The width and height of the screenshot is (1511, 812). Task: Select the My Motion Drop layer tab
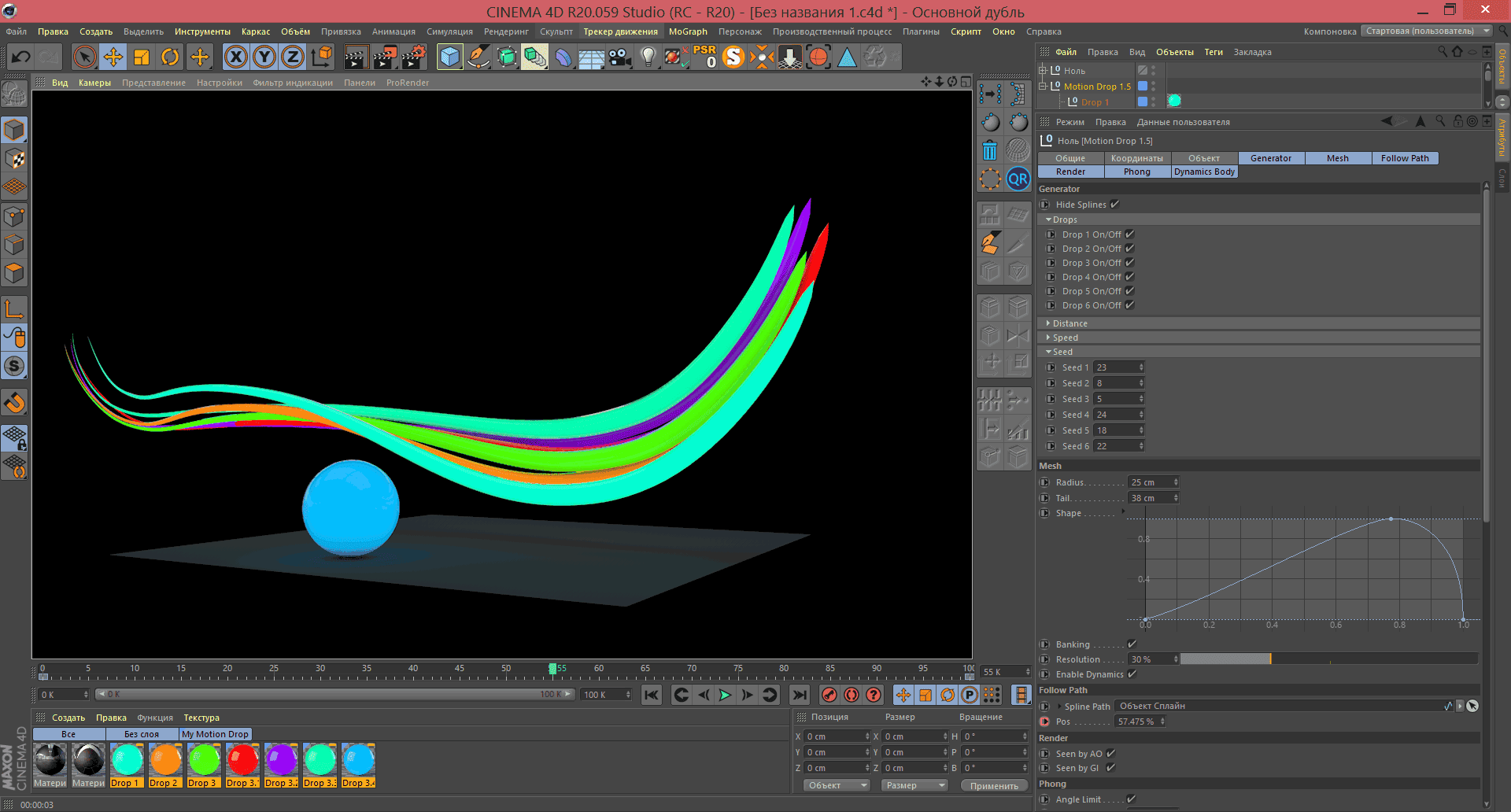[215, 734]
